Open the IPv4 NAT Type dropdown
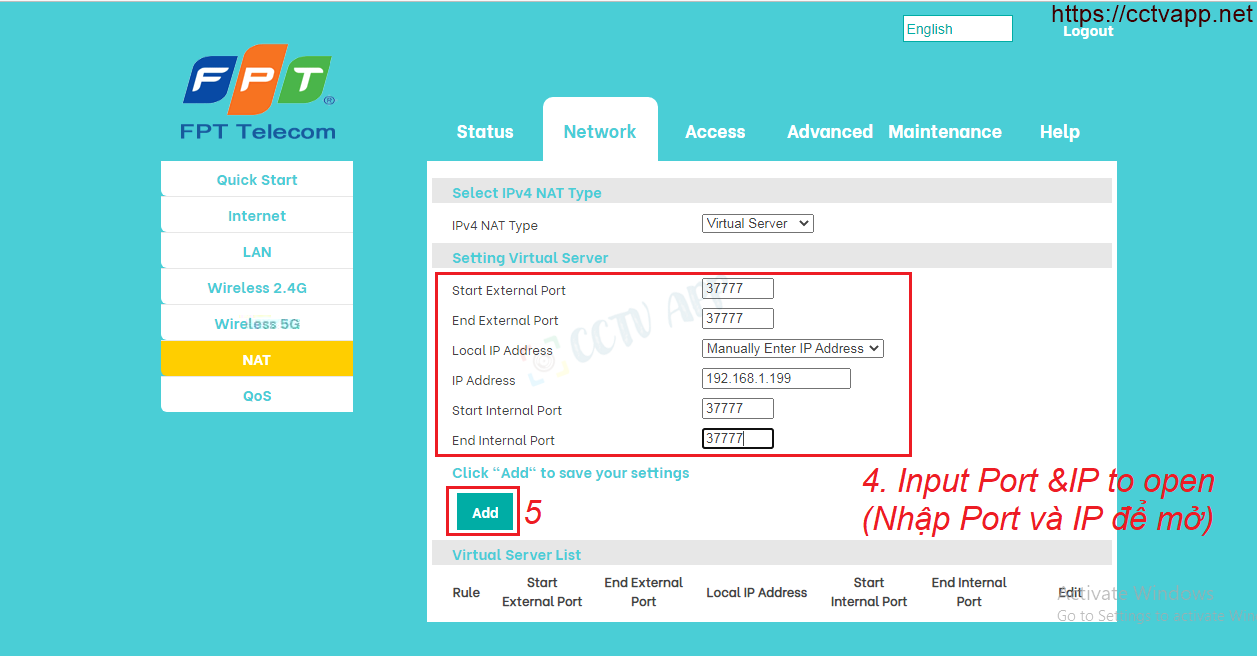Image resolution: width=1257 pixels, height=656 pixels. (x=757, y=224)
